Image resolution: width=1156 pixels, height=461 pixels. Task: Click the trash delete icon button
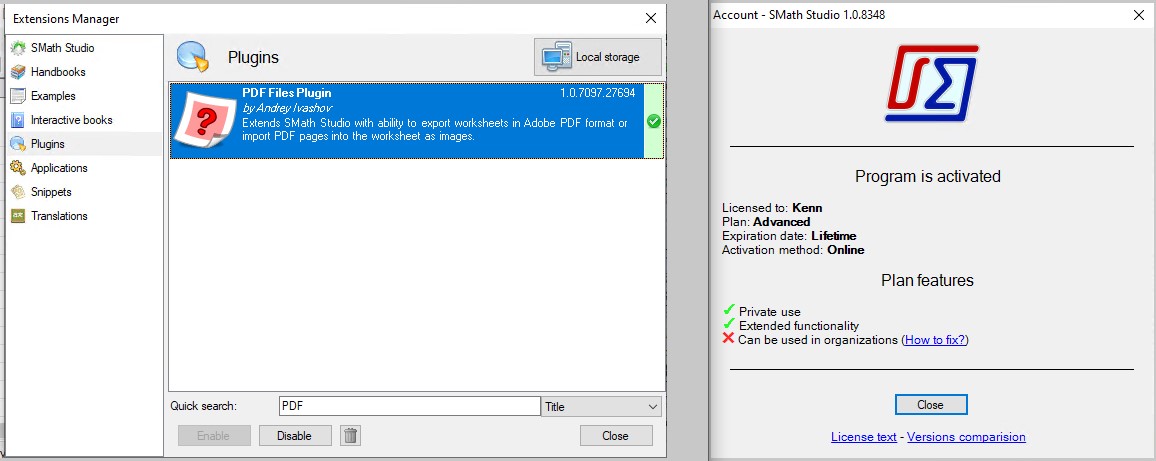pos(350,435)
